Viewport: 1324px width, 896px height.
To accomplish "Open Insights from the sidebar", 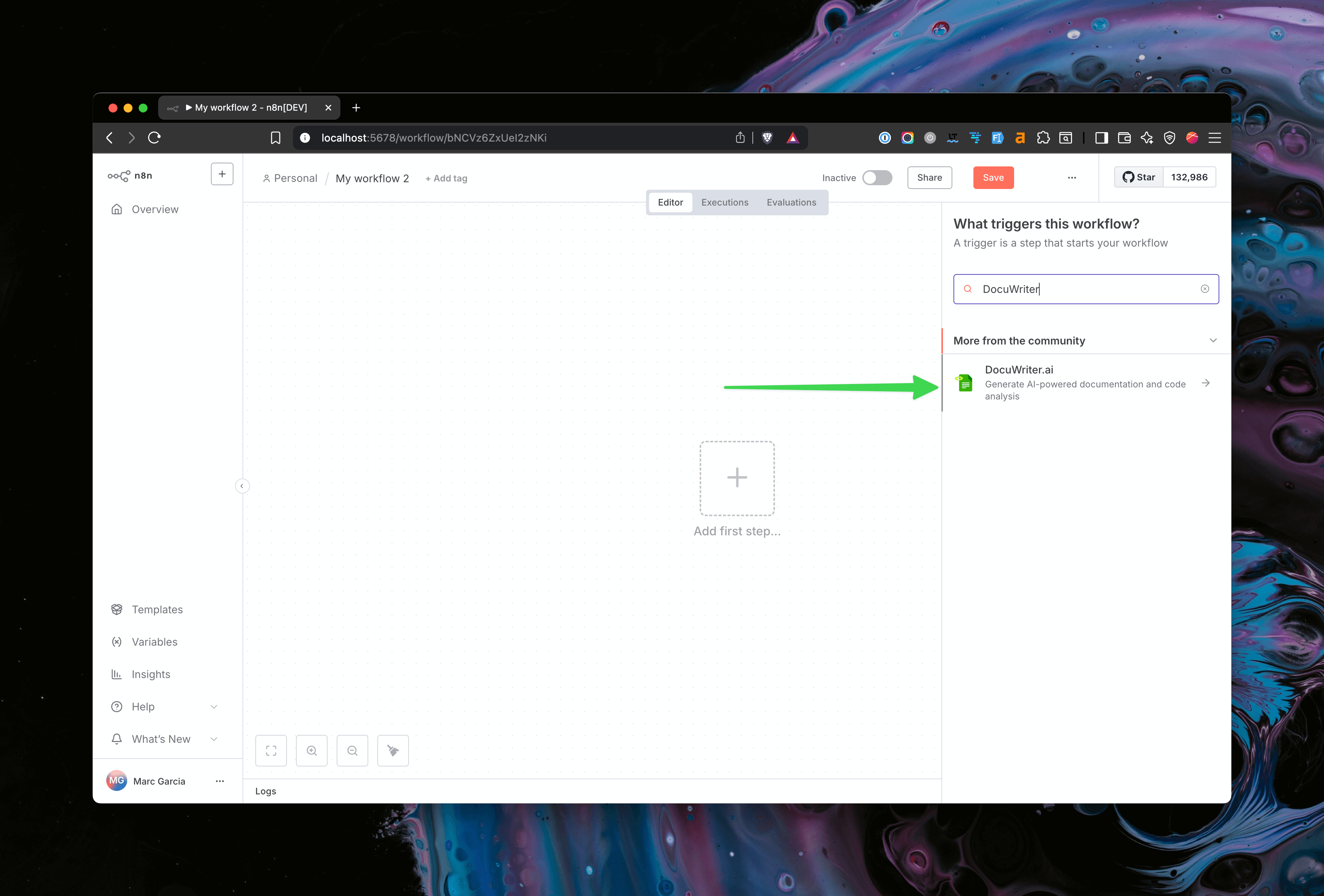I will (x=150, y=674).
